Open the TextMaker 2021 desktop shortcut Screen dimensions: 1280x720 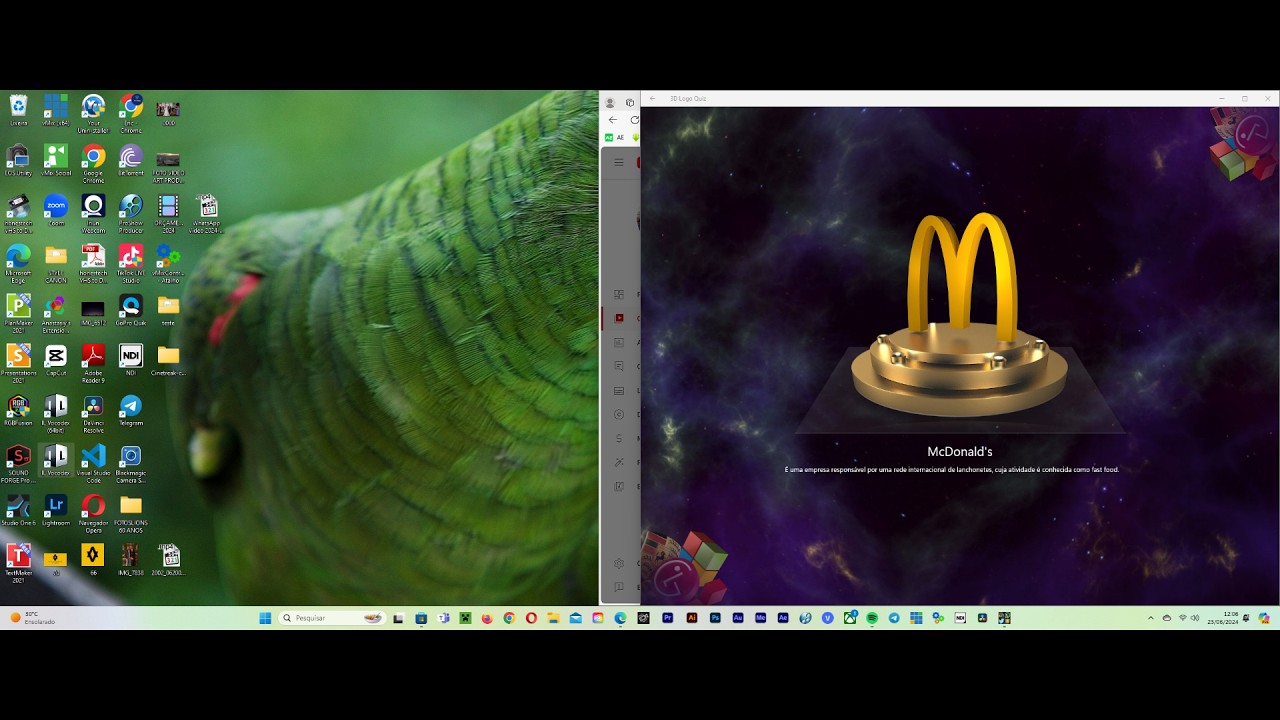(x=18, y=562)
